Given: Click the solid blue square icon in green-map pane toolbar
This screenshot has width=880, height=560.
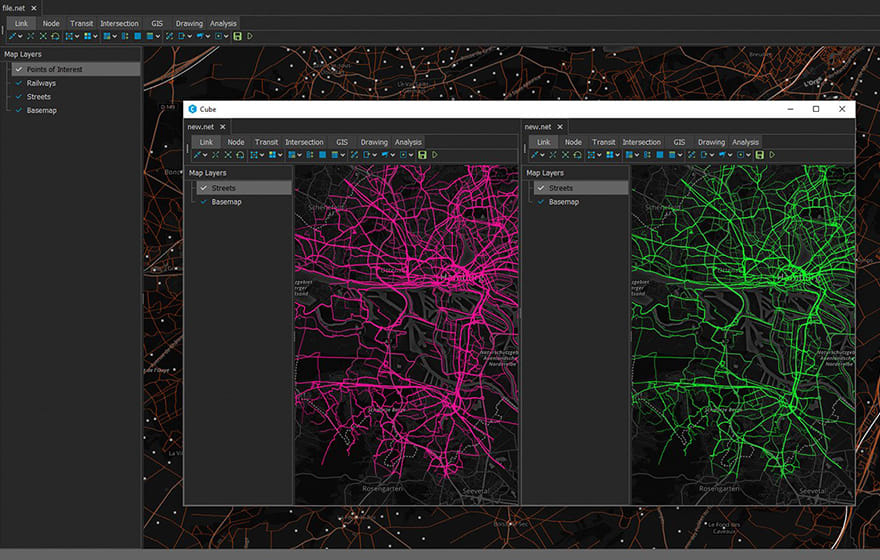Looking at the screenshot, I should (x=659, y=154).
